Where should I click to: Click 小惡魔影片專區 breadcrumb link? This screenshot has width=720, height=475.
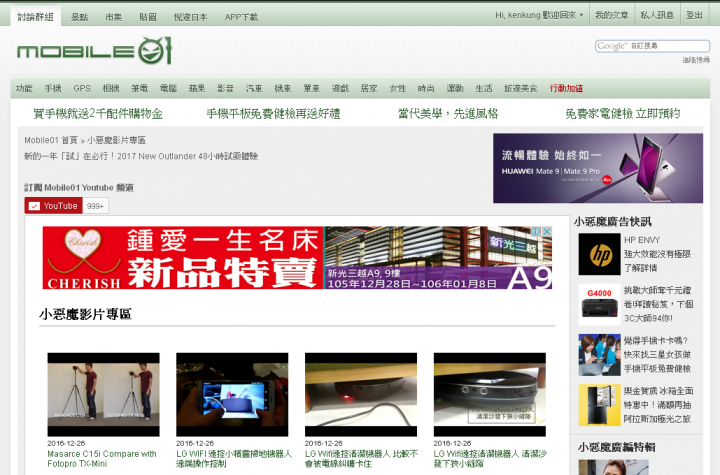coord(116,140)
